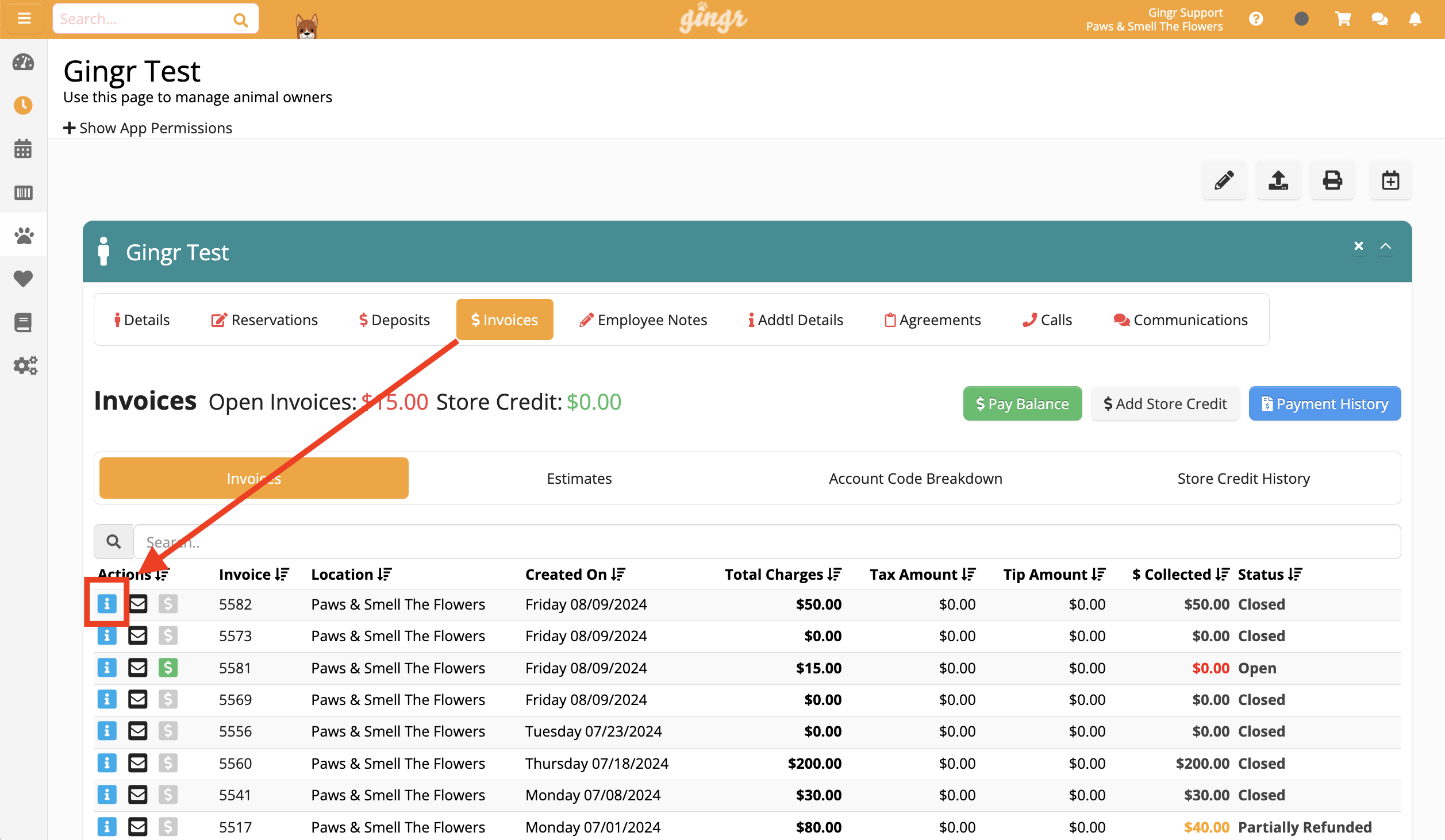This screenshot has height=840, width=1445.
Task: Open the calendar icon in sidebar
Action: point(23,148)
